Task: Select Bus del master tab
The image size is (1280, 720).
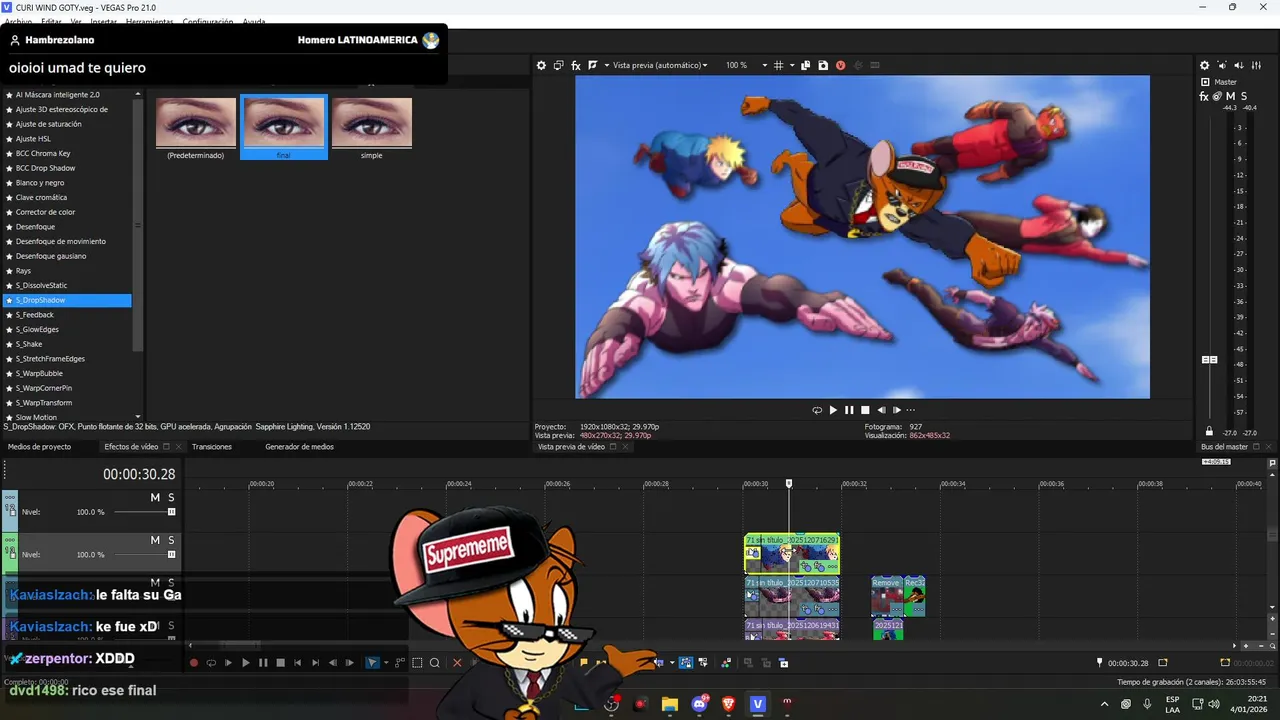Action: [x=1224, y=447]
